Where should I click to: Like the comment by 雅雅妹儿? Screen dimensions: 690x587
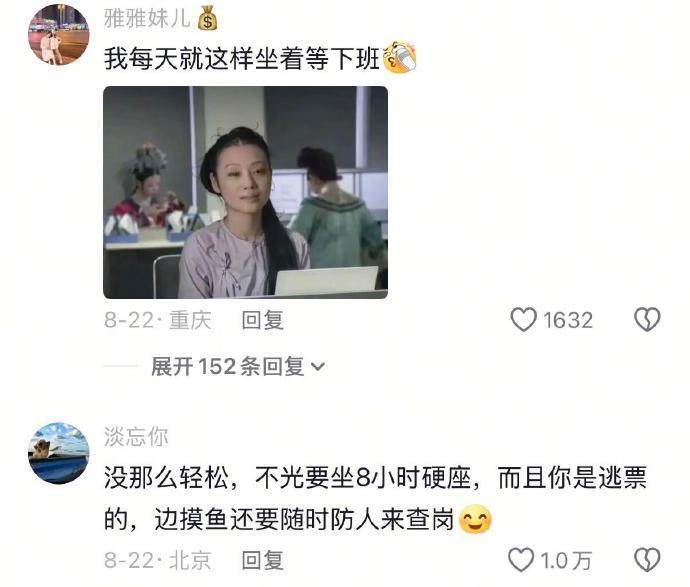click(523, 319)
